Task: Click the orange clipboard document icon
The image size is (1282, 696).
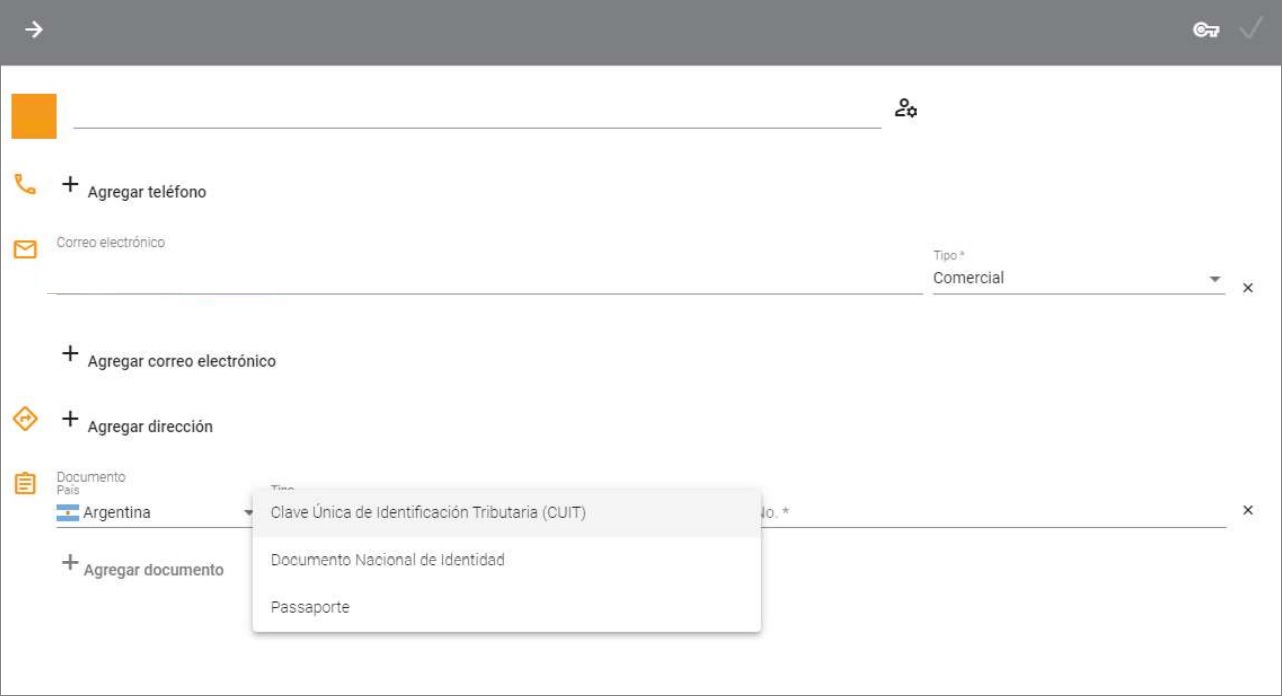Action: coord(25,484)
